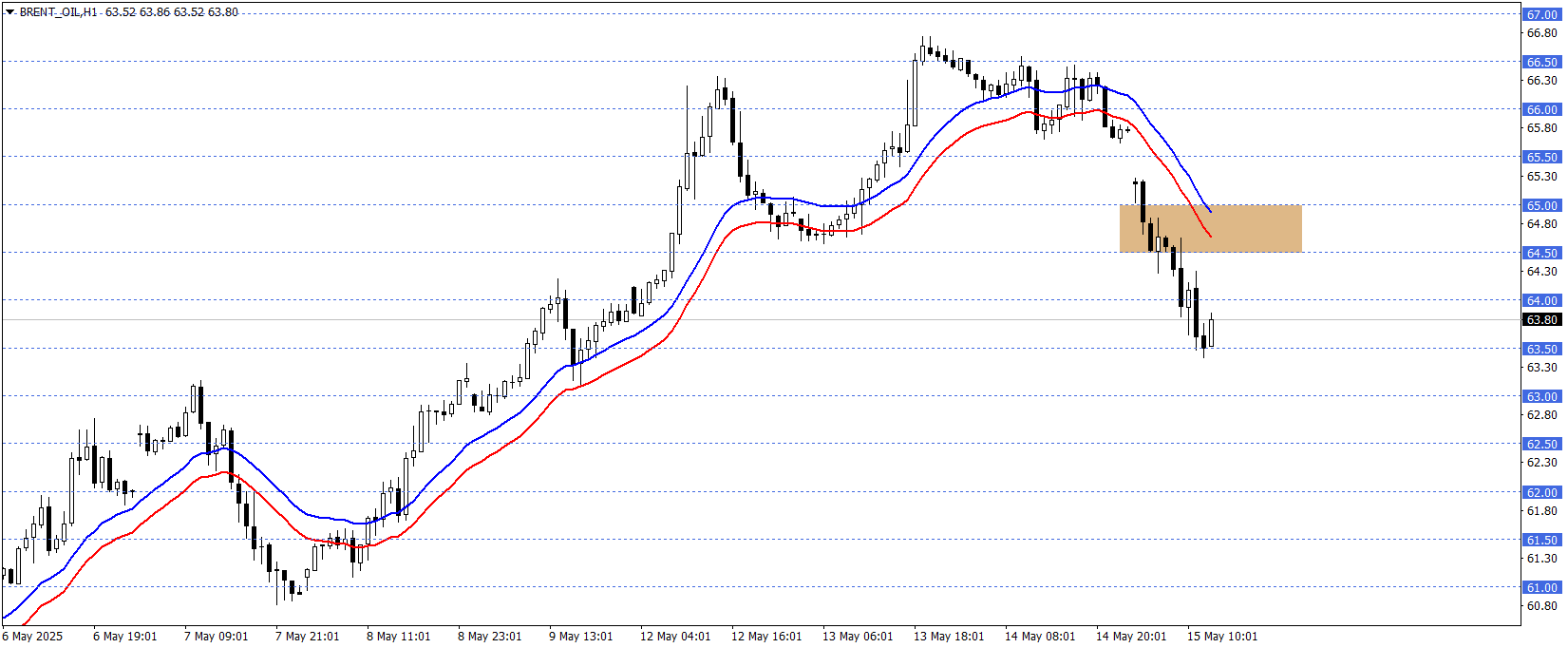Click the 62.80 price scale value

pos(1541,415)
